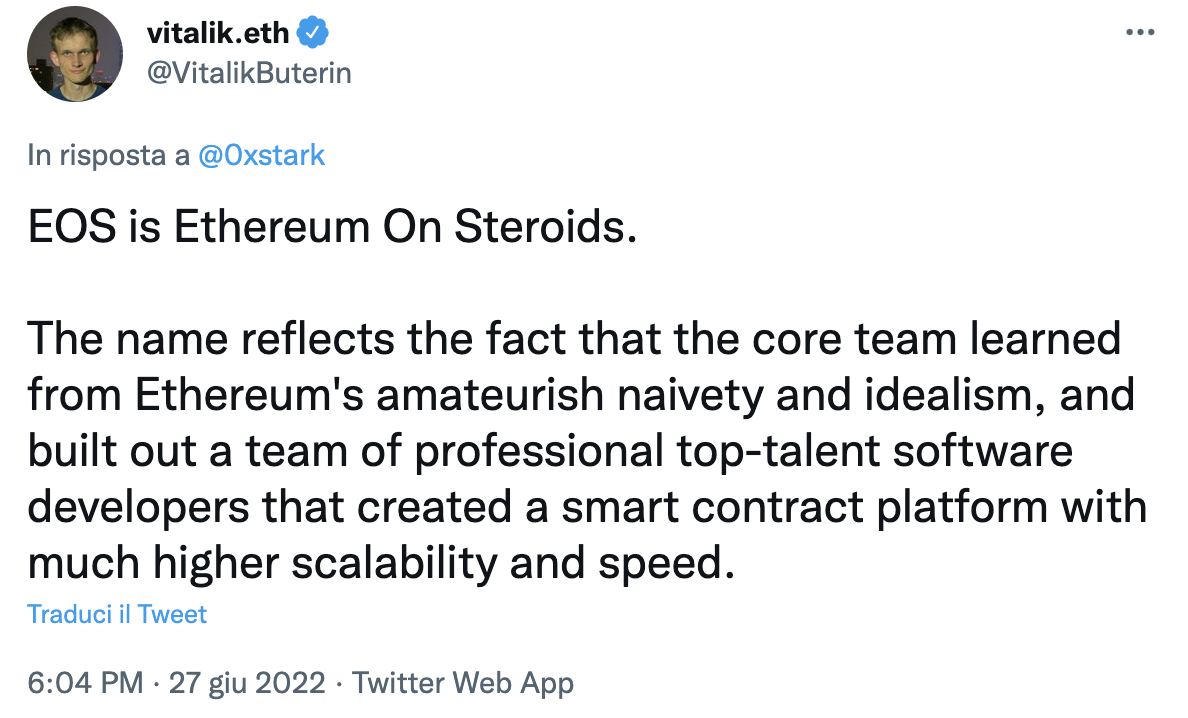Click the blue verified badge

tap(312, 33)
